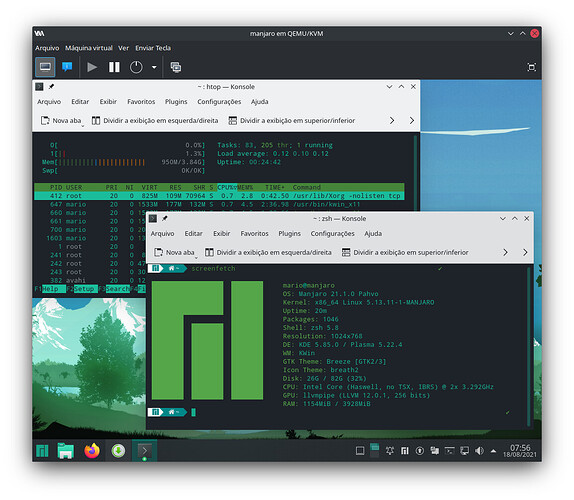The height and width of the screenshot is (500, 574).
Task: Open Ajuda menu in htop Konsole window
Action: click(x=260, y=101)
